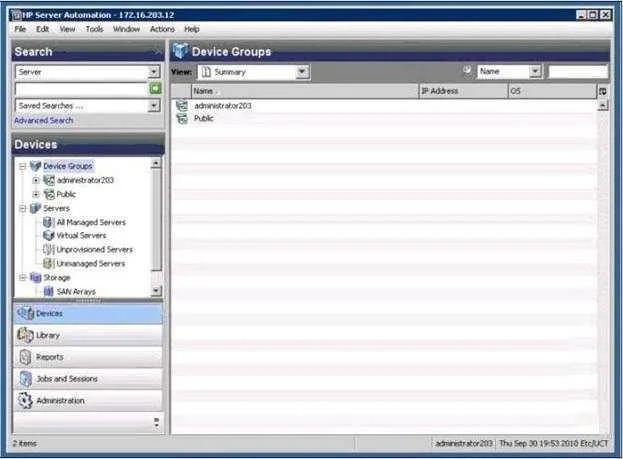Collapse the Servers tree node
The height and width of the screenshot is (459, 623).
click(x=23, y=208)
